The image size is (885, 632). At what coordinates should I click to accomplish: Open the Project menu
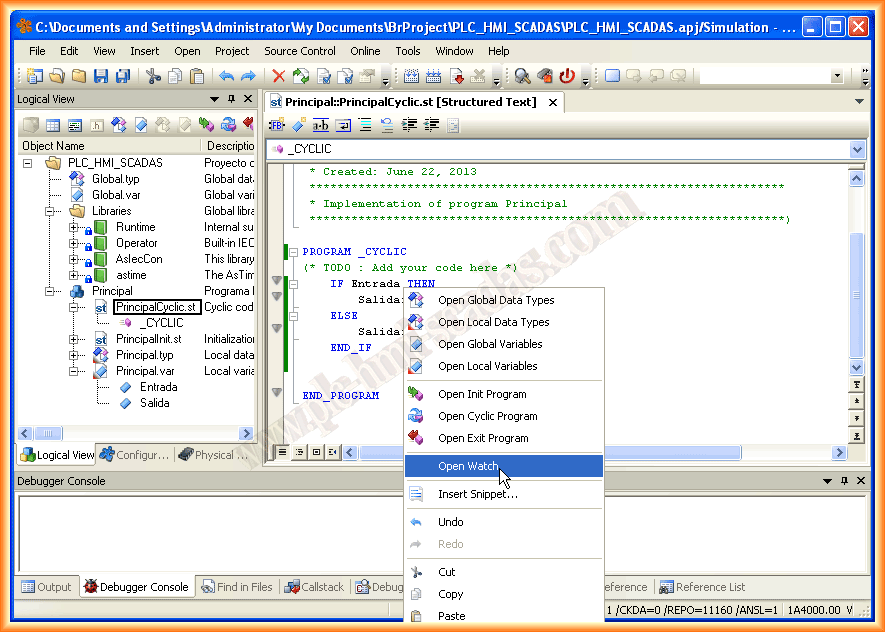[x=232, y=51]
